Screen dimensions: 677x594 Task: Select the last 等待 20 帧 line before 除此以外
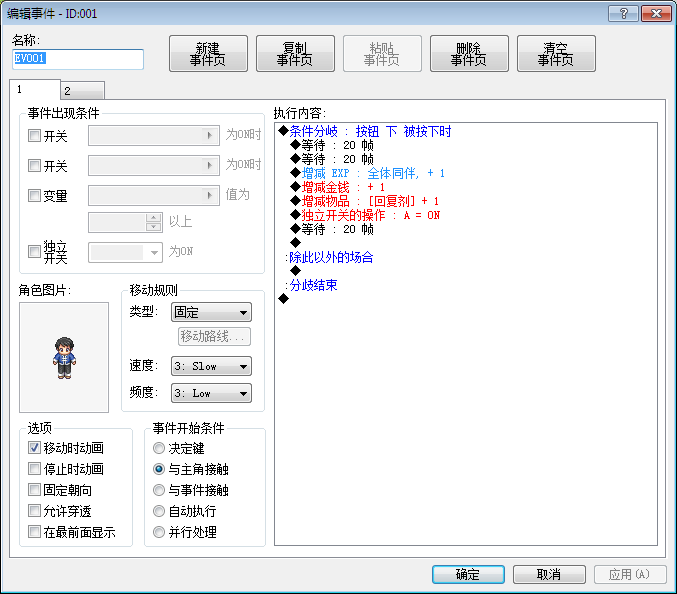tap(332, 229)
